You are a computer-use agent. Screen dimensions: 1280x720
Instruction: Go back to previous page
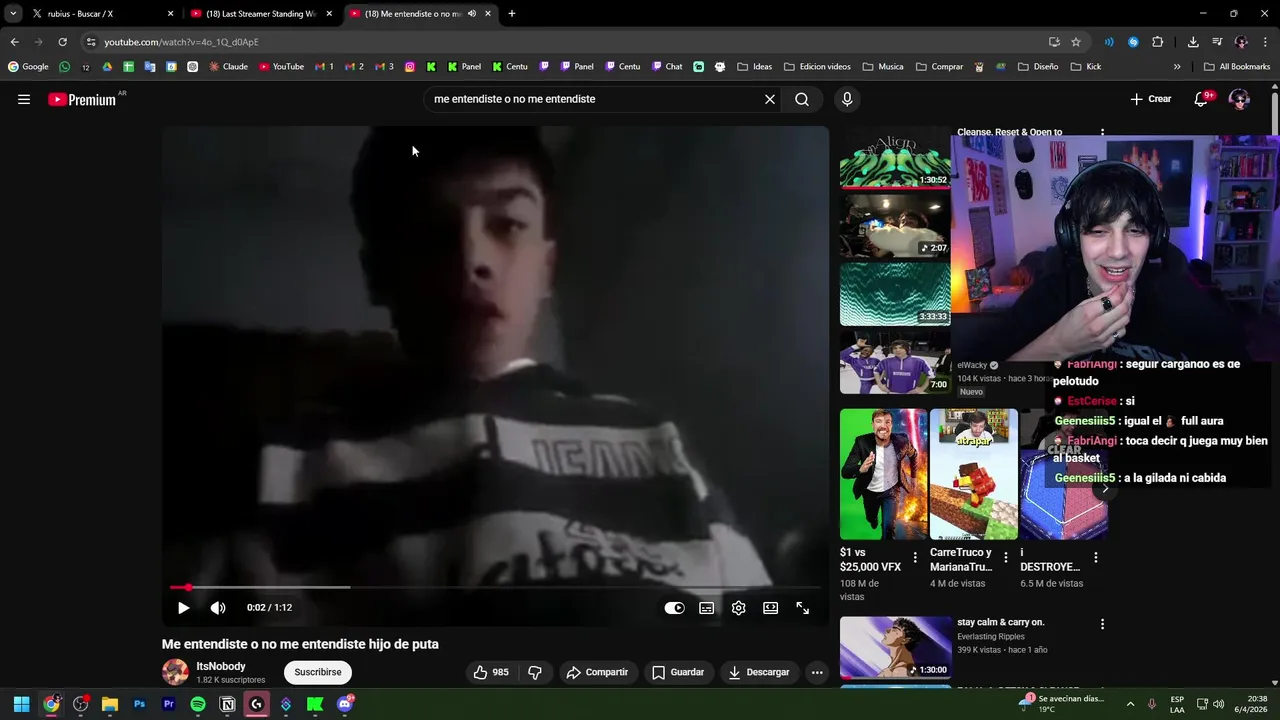(14, 42)
